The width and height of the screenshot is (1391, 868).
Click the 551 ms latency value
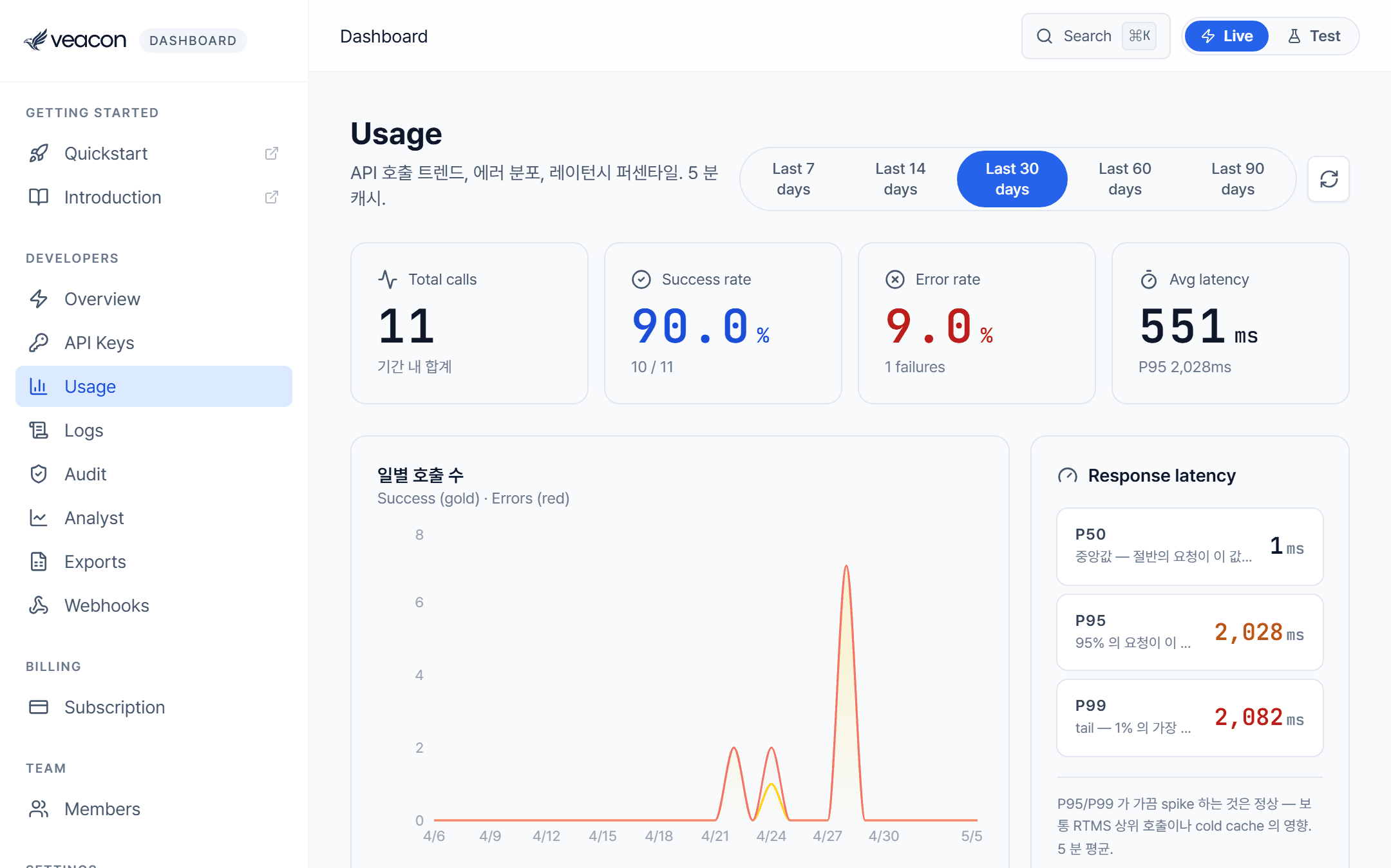(1198, 326)
